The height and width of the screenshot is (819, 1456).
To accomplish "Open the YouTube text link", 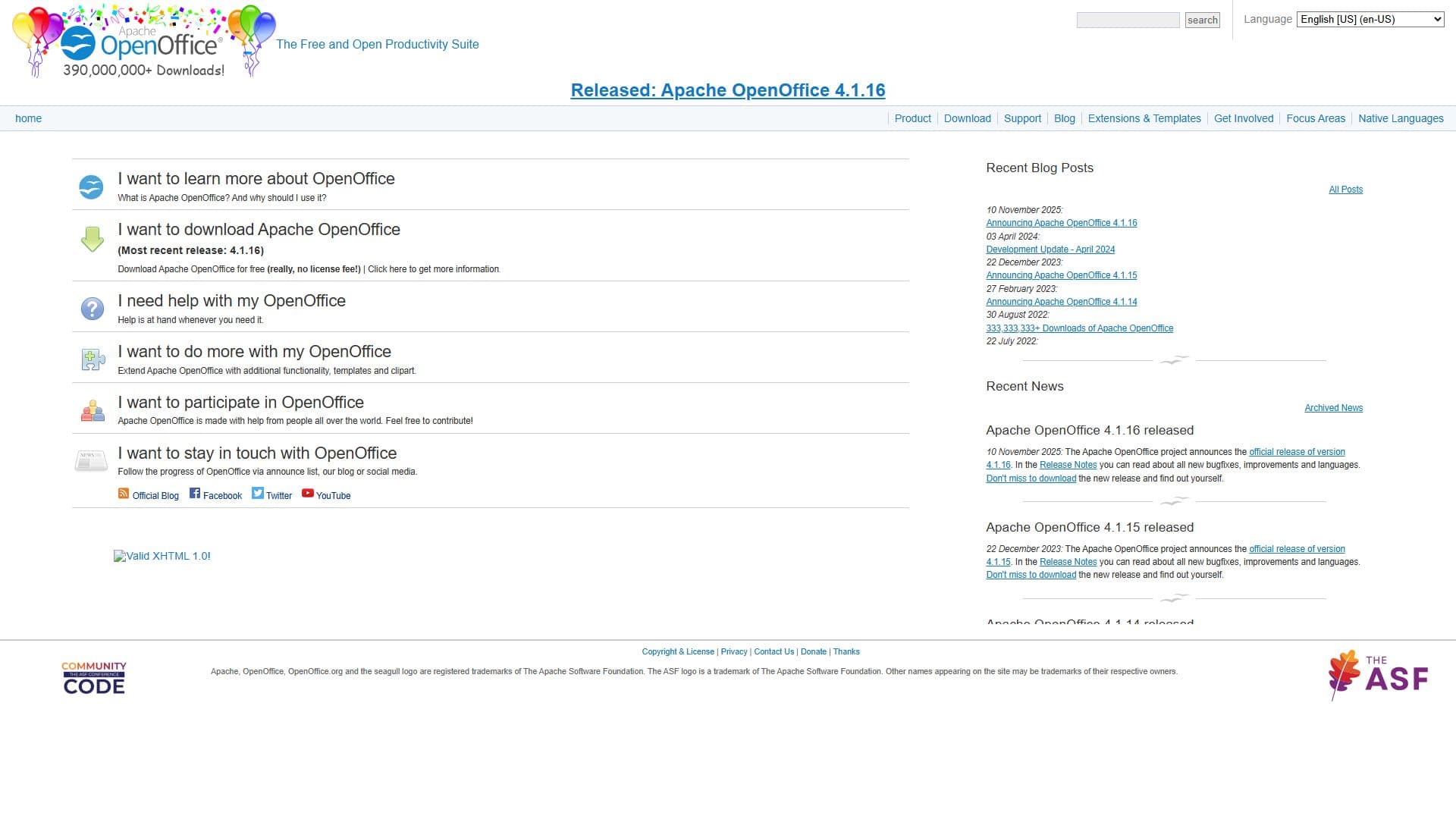I will [333, 496].
